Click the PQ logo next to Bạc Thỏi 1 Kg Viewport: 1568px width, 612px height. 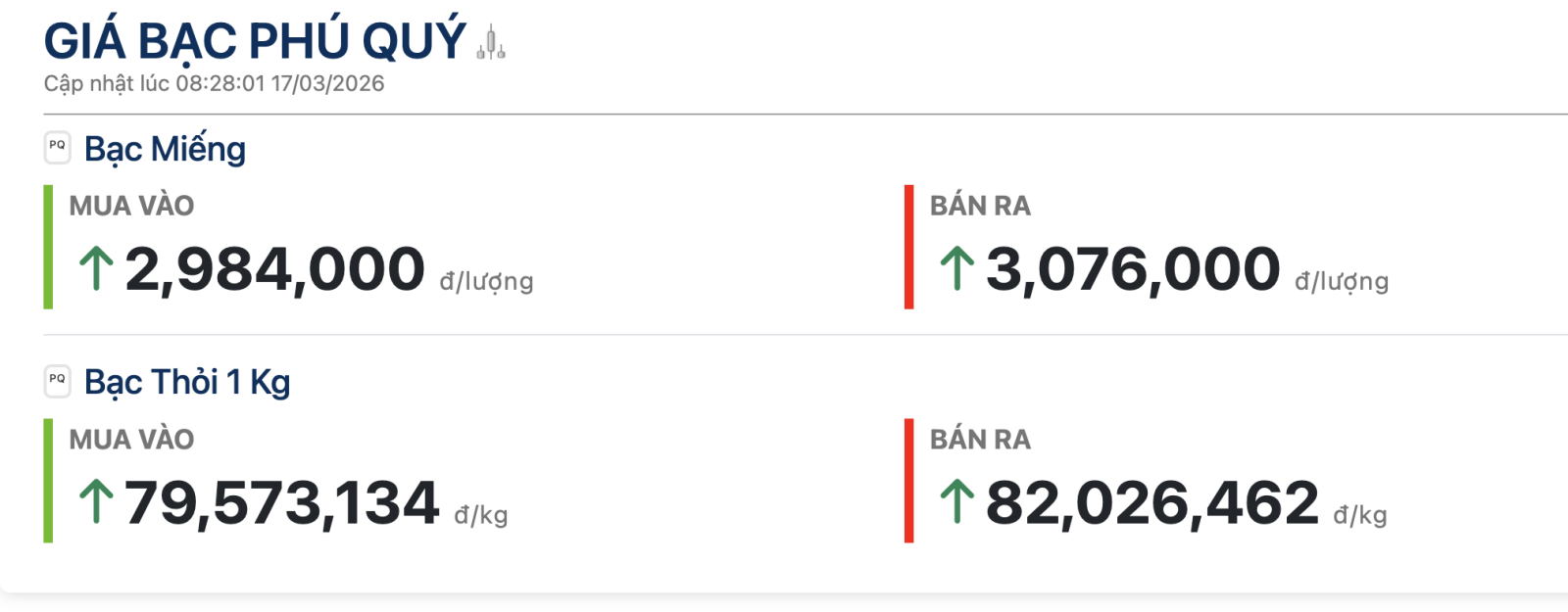coord(58,381)
